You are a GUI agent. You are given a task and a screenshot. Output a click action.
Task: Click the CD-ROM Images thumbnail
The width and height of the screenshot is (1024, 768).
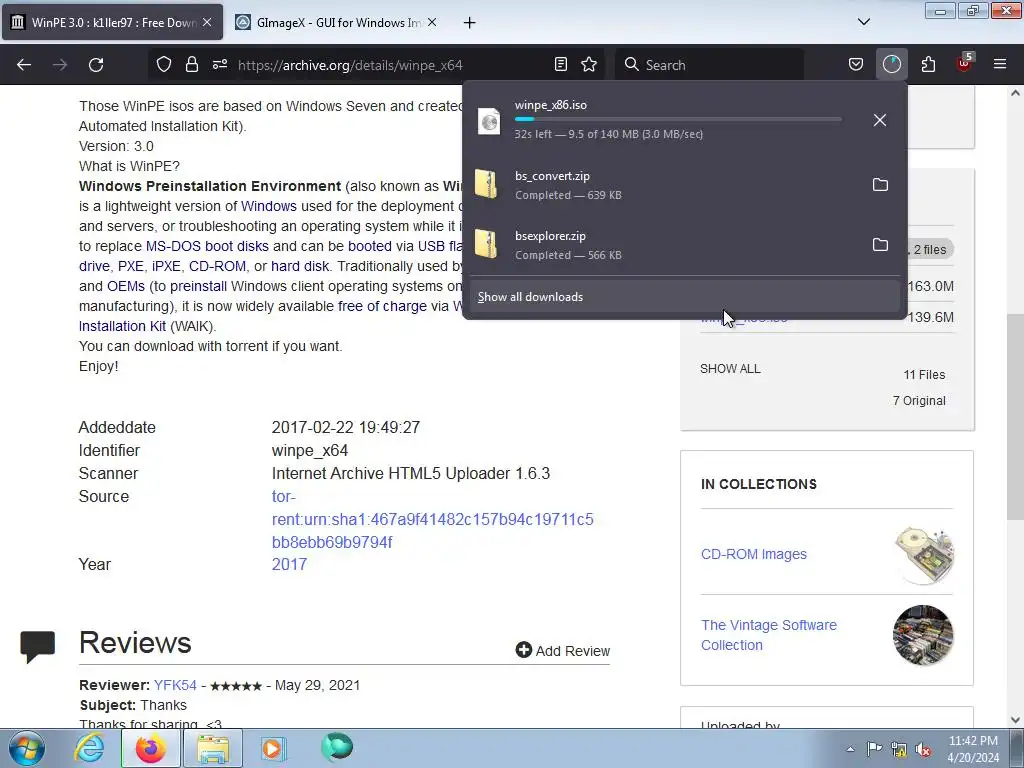(923, 554)
